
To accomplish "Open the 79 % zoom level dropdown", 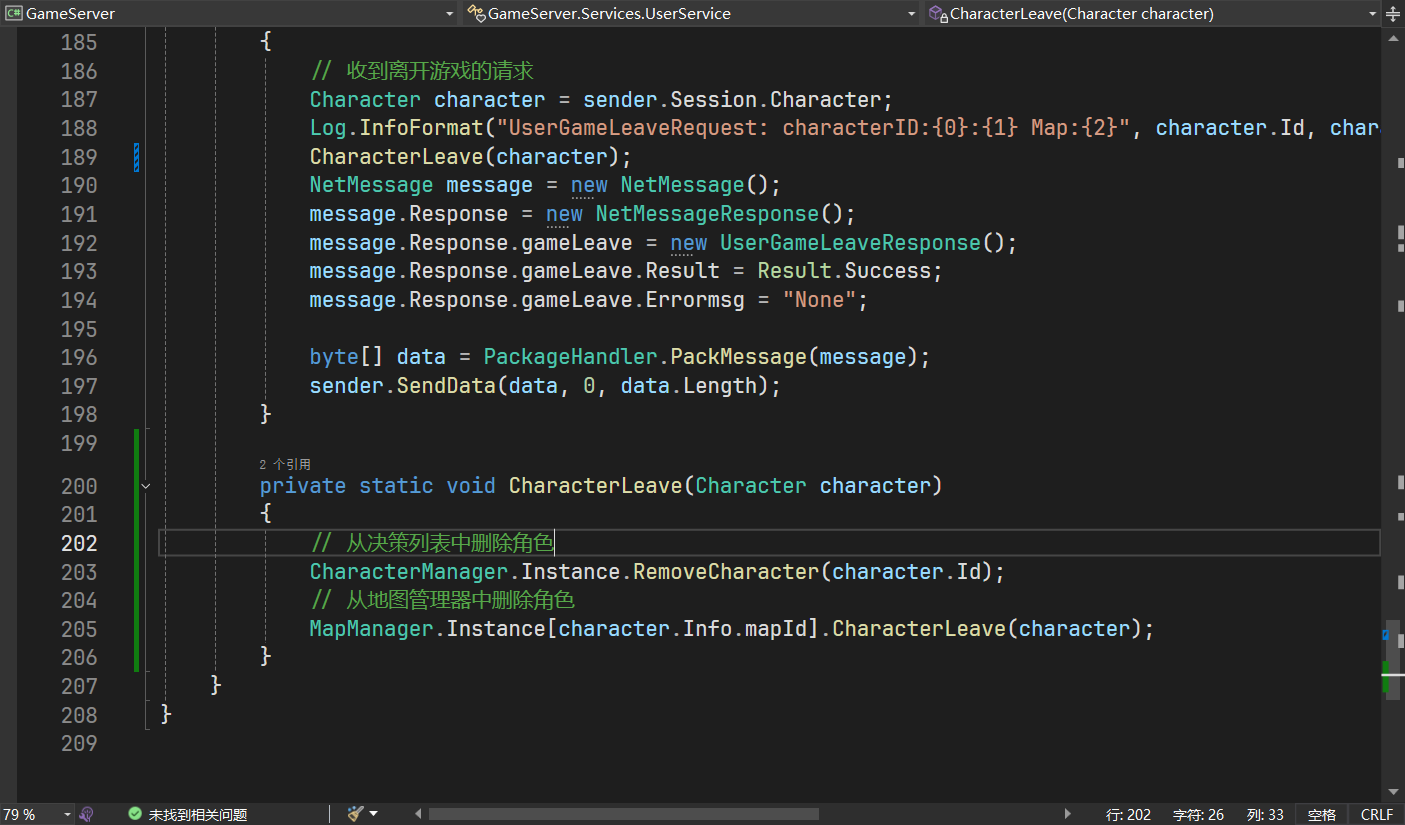I will click(x=67, y=814).
